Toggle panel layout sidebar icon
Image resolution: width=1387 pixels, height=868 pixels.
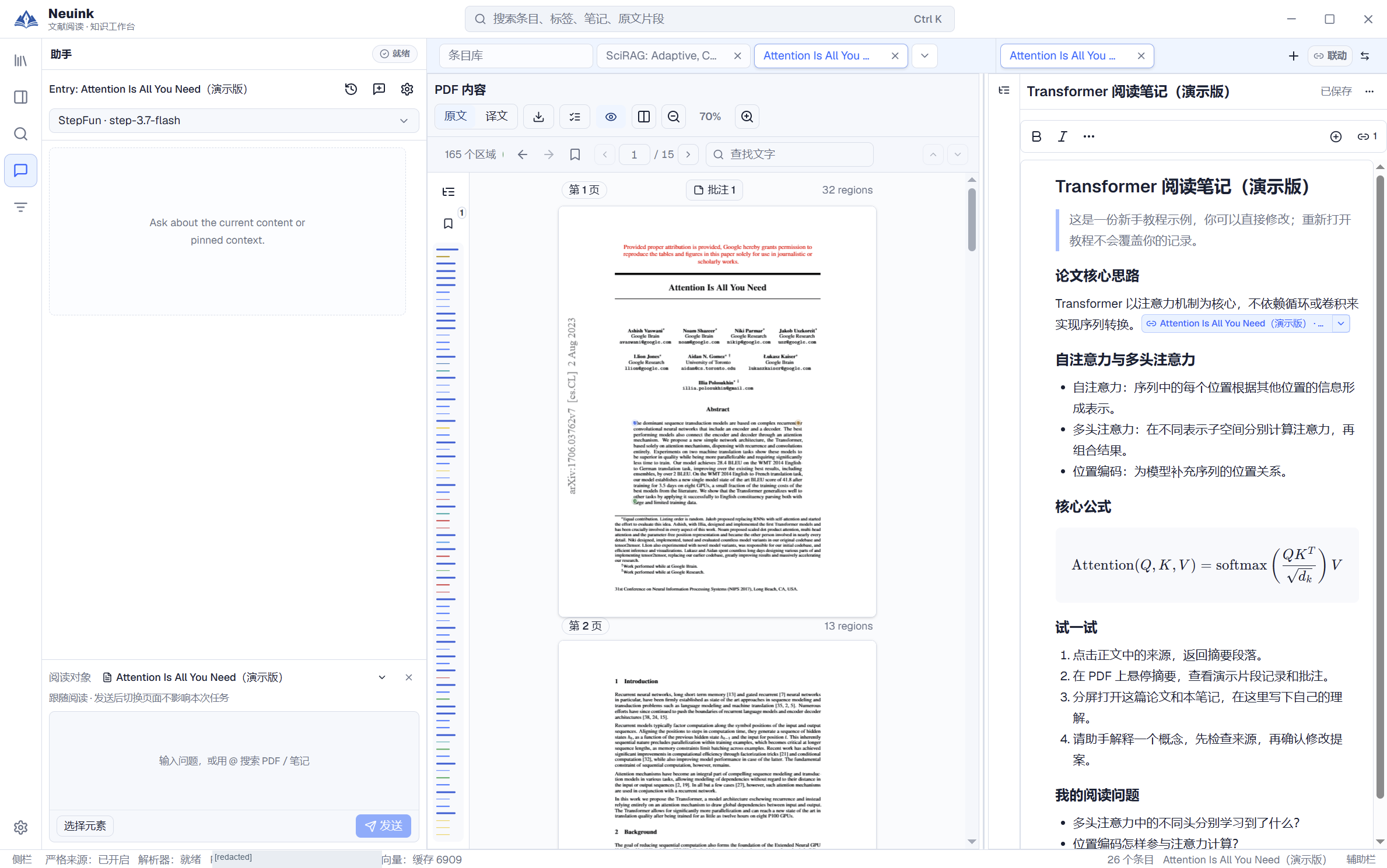click(20, 97)
